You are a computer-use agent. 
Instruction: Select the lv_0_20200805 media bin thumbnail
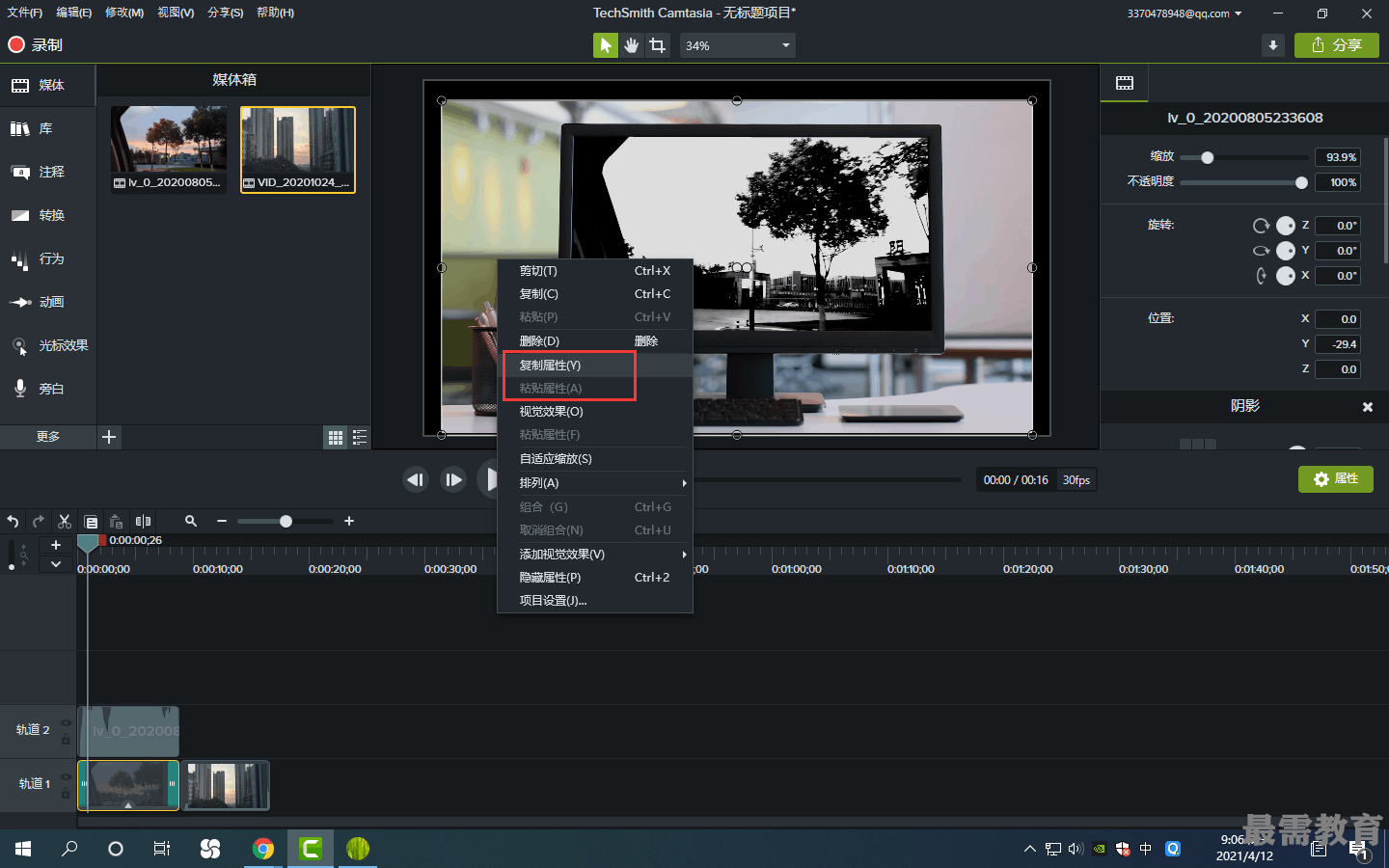tap(169, 149)
